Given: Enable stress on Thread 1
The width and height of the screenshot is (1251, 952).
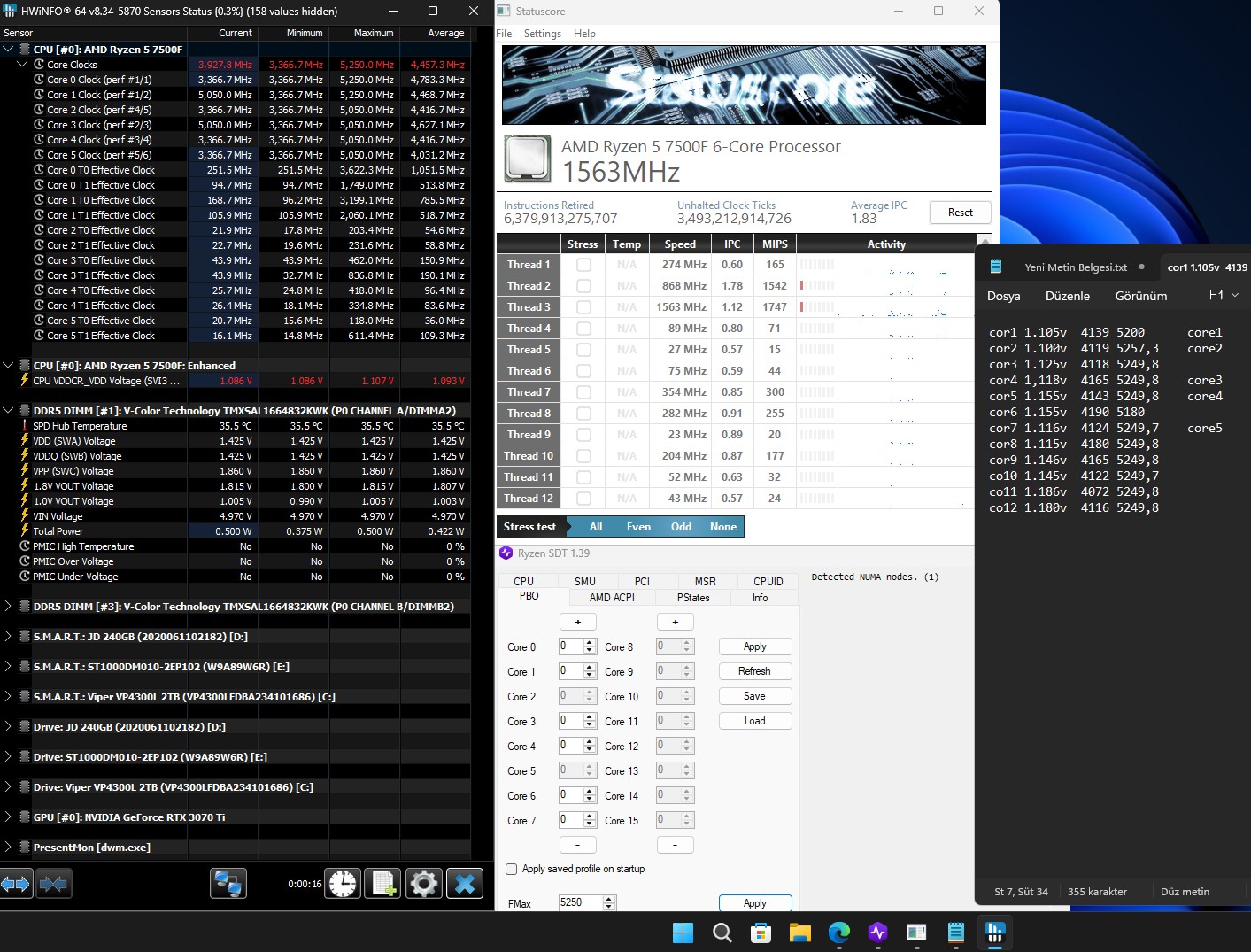Looking at the screenshot, I should [x=583, y=265].
